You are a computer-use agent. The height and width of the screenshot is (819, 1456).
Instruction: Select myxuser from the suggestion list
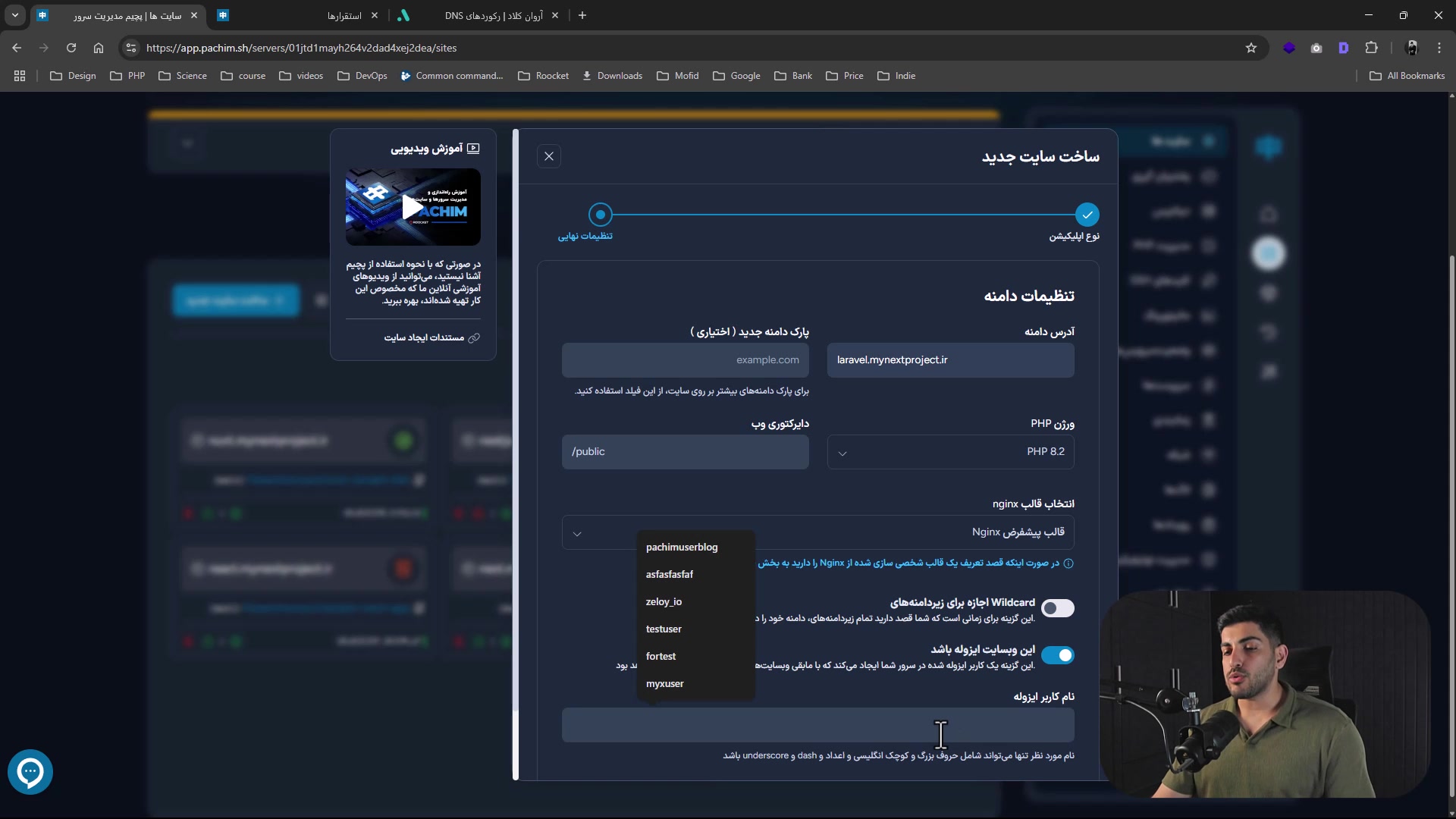click(665, 684)
